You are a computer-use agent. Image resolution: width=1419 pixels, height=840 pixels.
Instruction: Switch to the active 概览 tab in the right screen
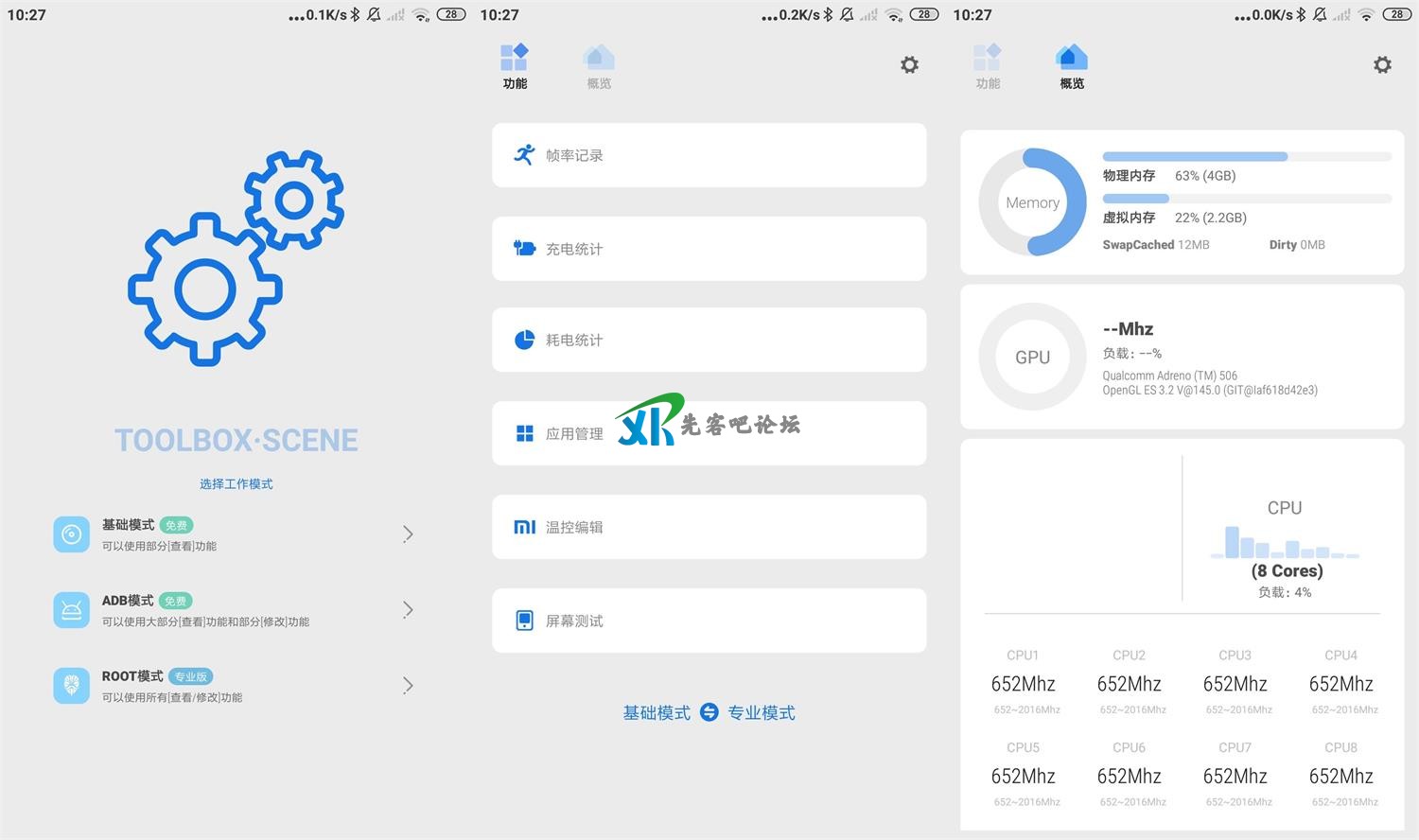1071,66
